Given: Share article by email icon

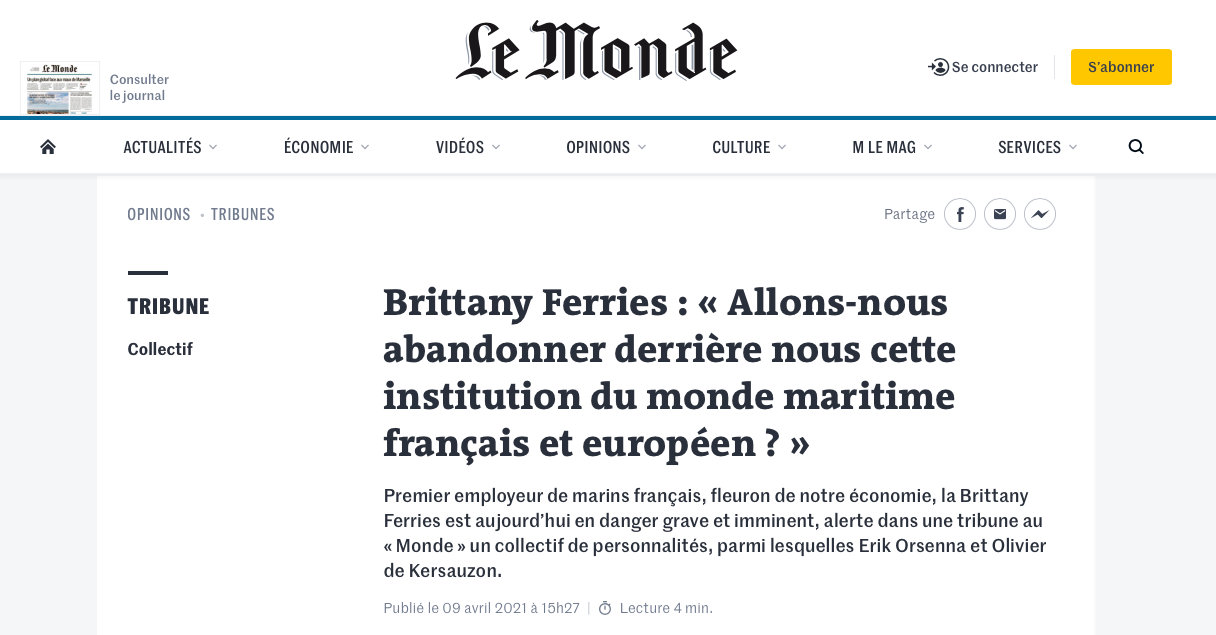Looking at the screenshot, I should point(1000,214).
